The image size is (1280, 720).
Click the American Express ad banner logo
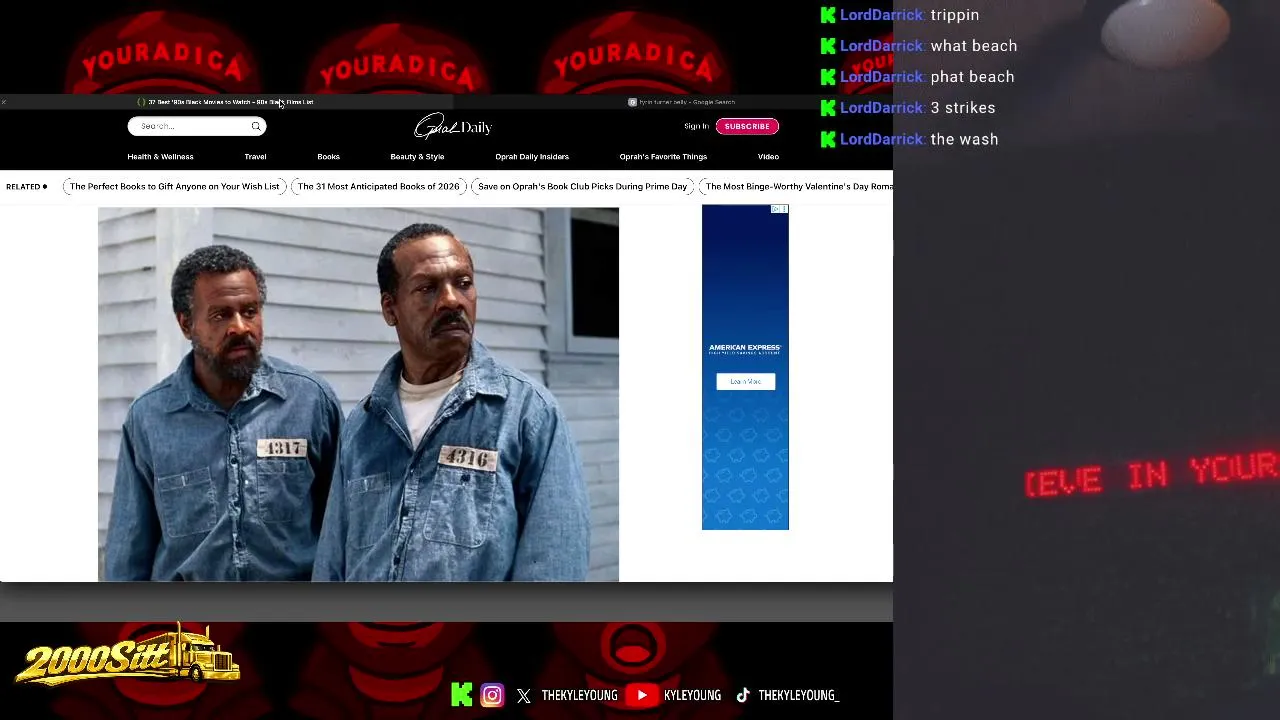(x=745, y=349)
